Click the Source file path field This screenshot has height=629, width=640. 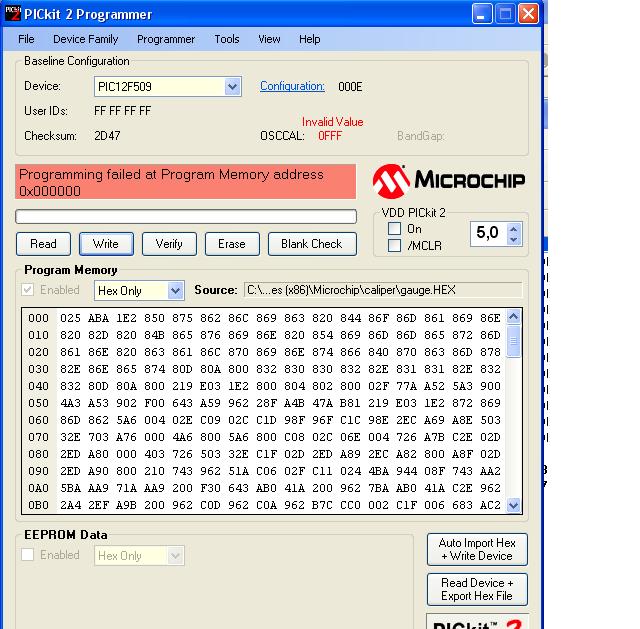[383, 290]
